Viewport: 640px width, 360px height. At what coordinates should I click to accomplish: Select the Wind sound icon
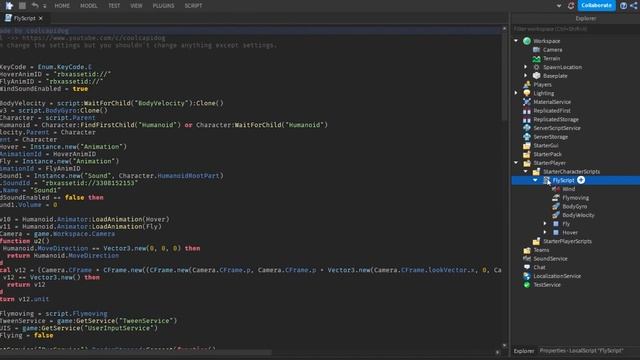(x=556, y=189)
